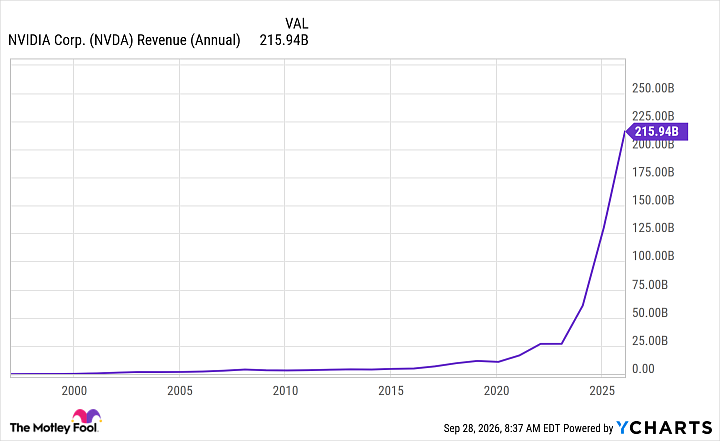Click the 0.00 axis label
Viewport: 720px width, 441px height.
click(x=643, y=368)
